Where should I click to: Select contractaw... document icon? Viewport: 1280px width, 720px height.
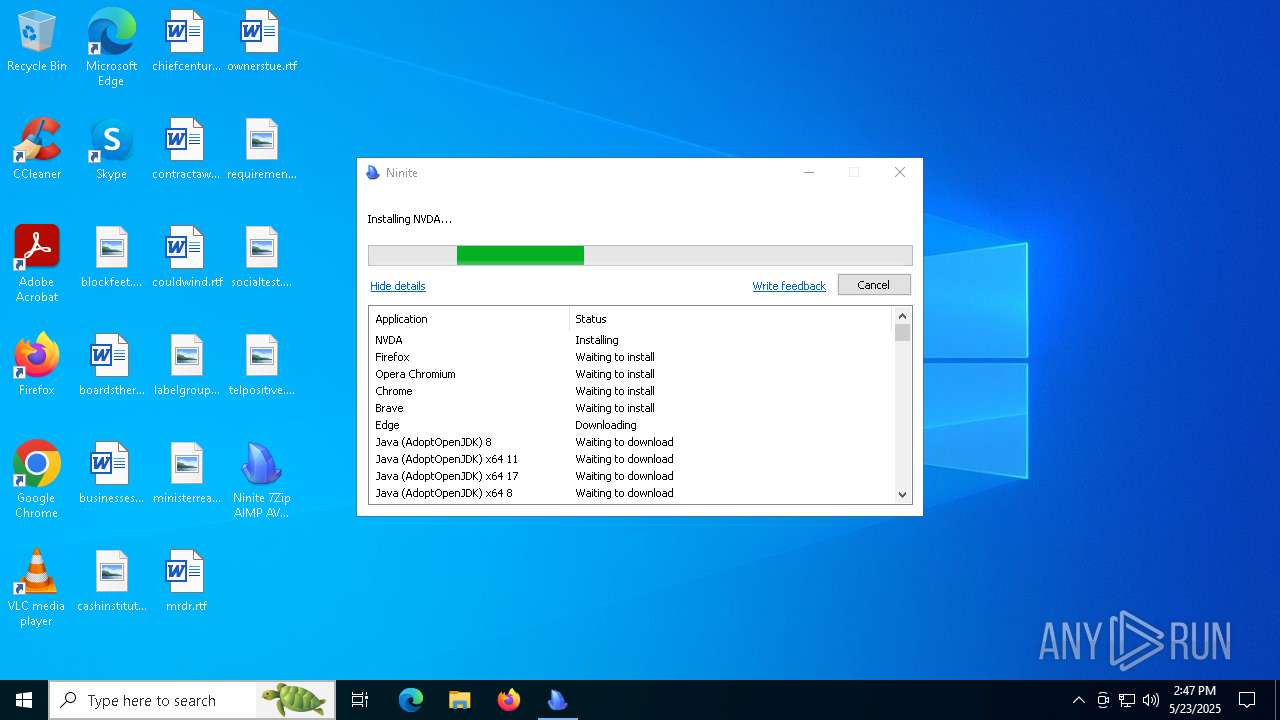tap(186, 150)
